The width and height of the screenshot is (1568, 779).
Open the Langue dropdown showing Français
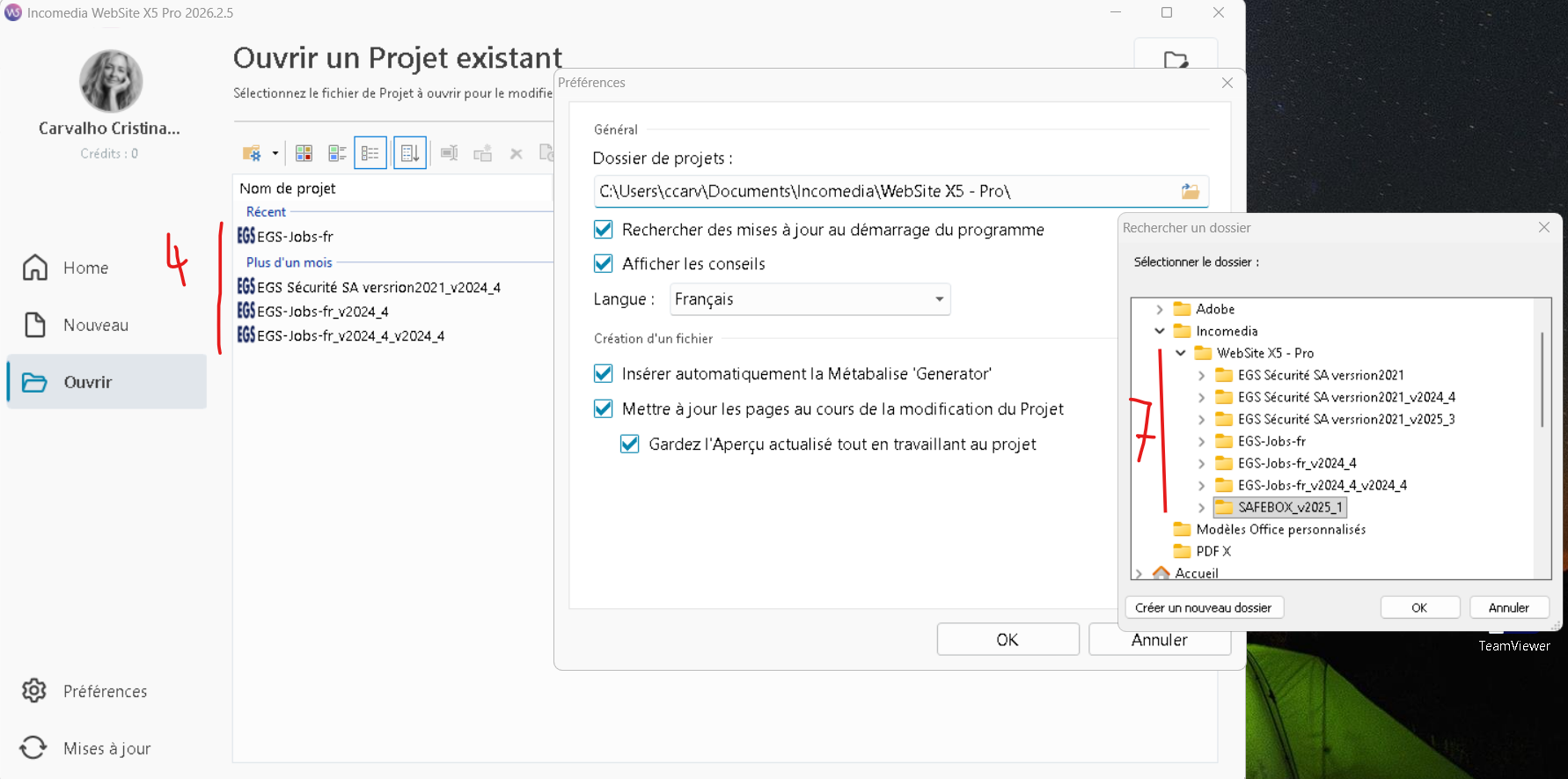coord(810,299)
